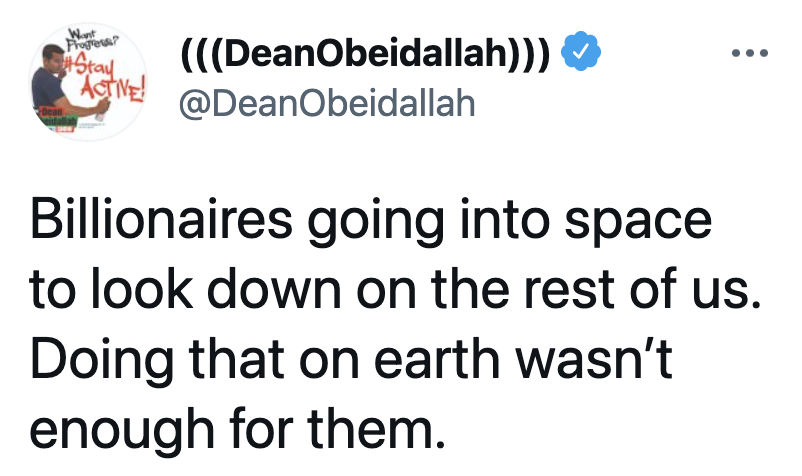Click the word 'enough' in the tweet
The image size is (802, 476).
point(122,429)
